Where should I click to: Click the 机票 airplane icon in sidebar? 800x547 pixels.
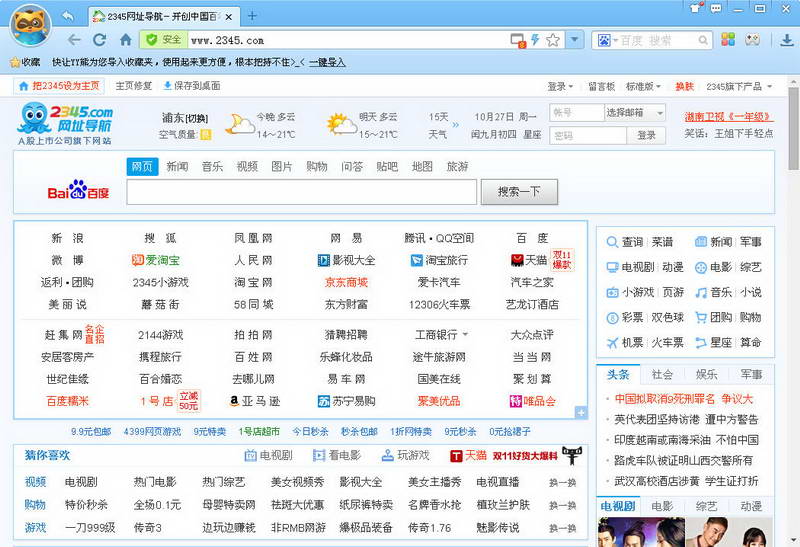click(x=612, y=342)
